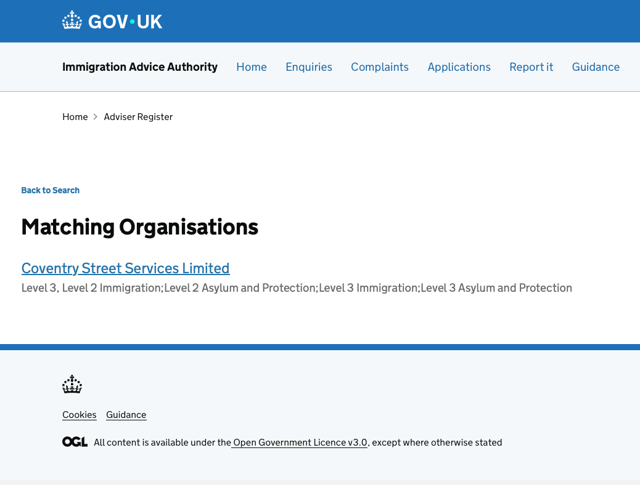Open the Immigration Advice Authority title link
Screen dimensions: 640x485
(x=140, y=67)
